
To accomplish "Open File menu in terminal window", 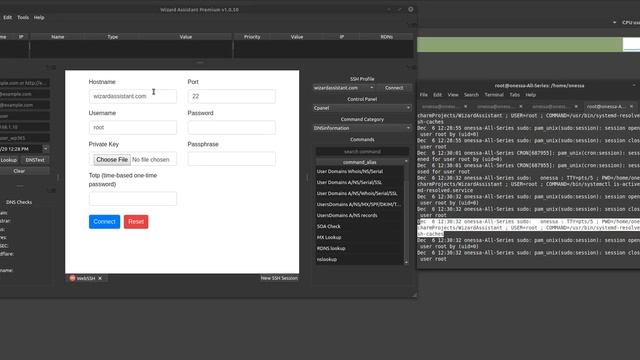I will click(424, 95).
